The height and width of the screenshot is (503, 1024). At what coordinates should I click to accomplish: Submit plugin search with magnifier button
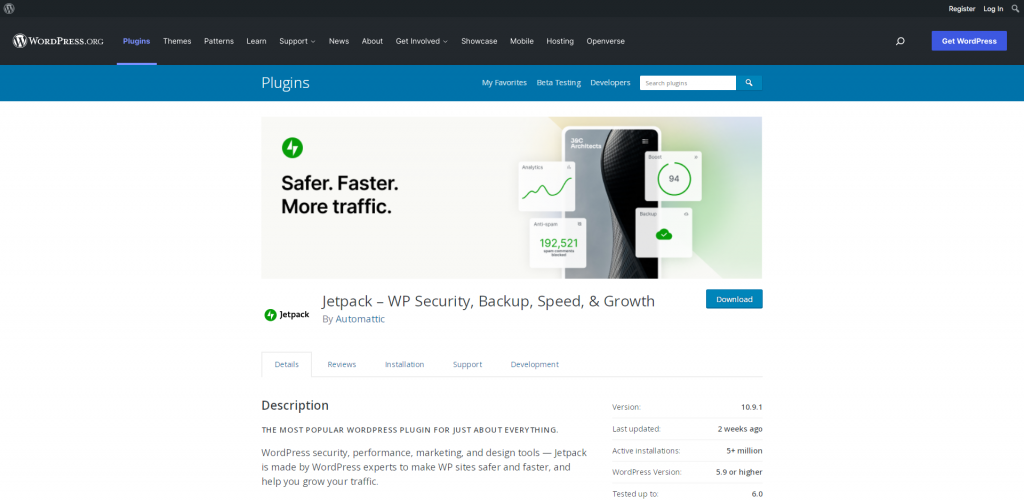(749, 83)
